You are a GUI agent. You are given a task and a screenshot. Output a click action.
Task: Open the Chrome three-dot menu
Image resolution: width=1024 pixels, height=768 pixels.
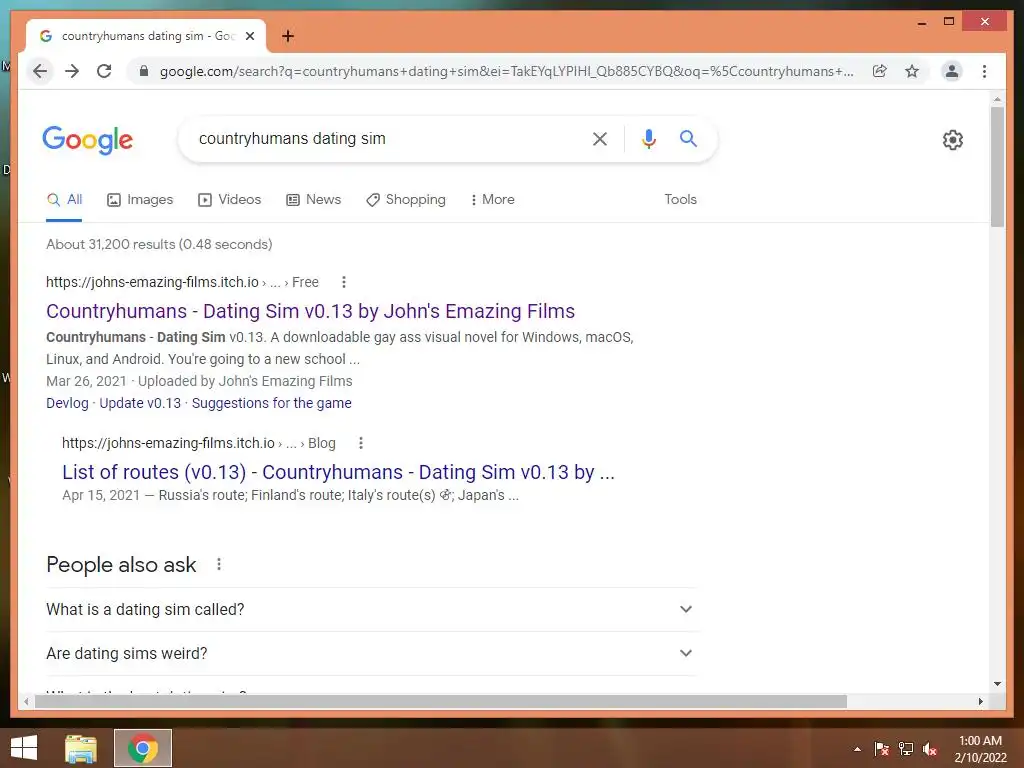(984, 71)
